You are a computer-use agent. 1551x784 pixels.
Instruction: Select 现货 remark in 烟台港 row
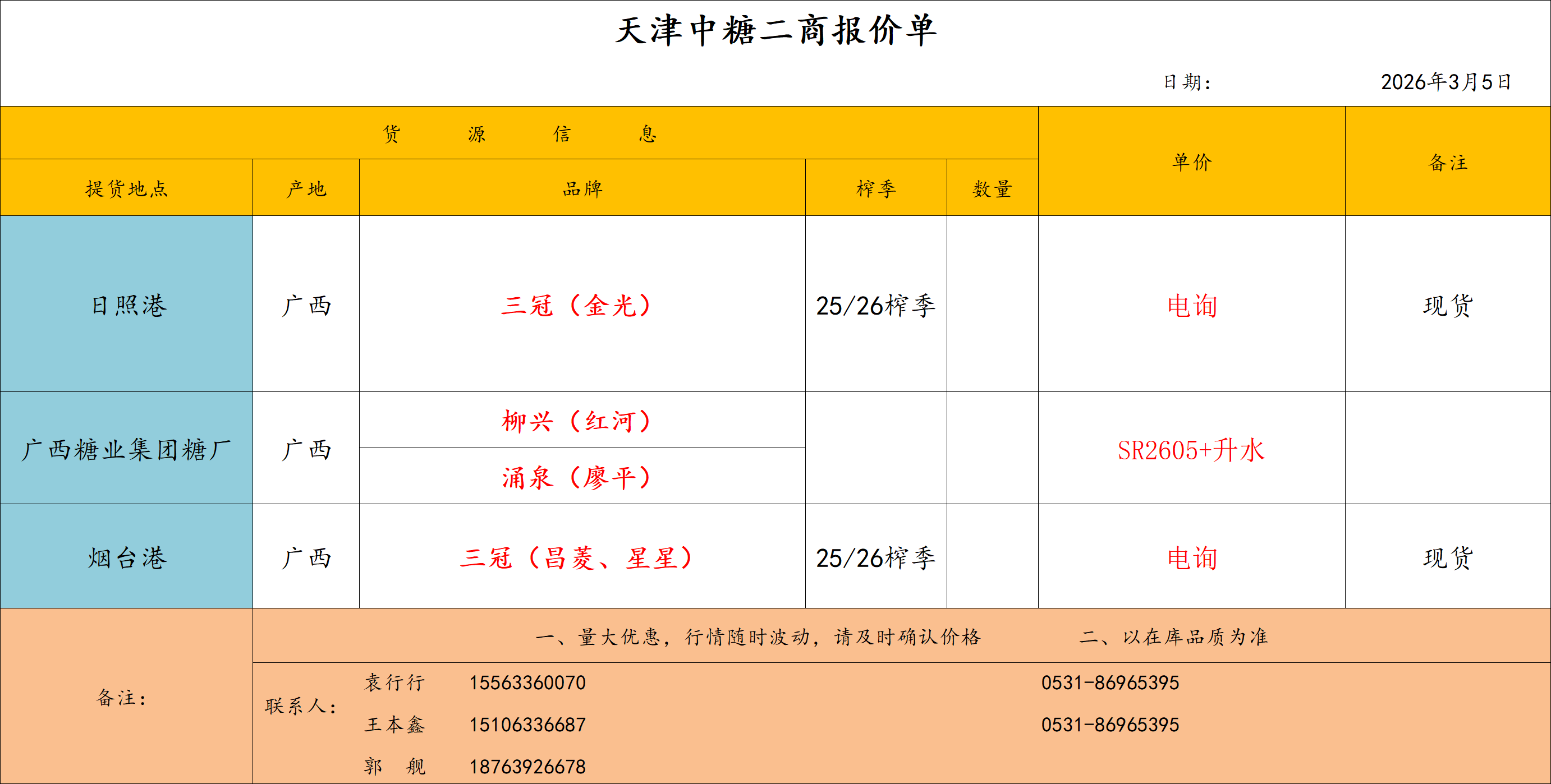(1447, 557)
